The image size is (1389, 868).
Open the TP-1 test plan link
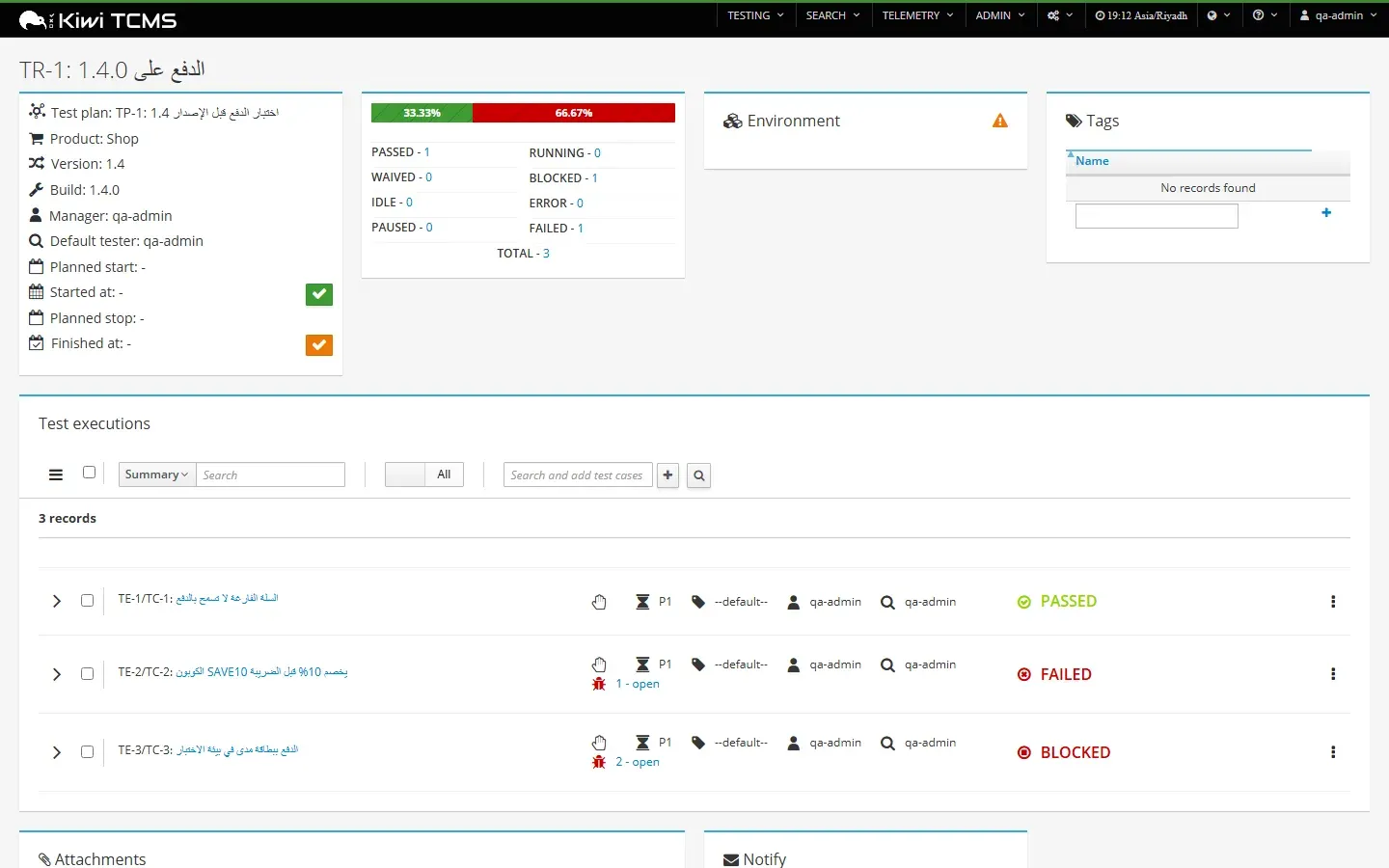[x=198, y=113]
